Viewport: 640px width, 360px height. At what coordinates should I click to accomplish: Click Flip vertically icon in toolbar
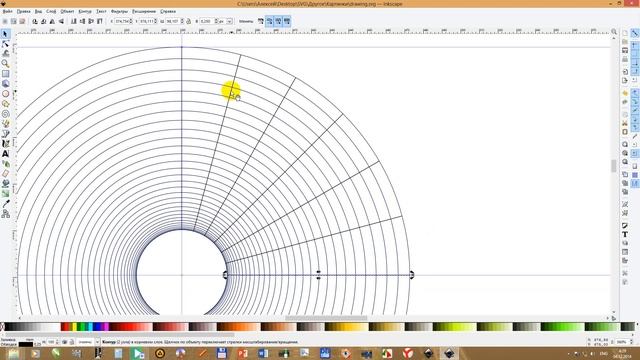coord(61,21)
